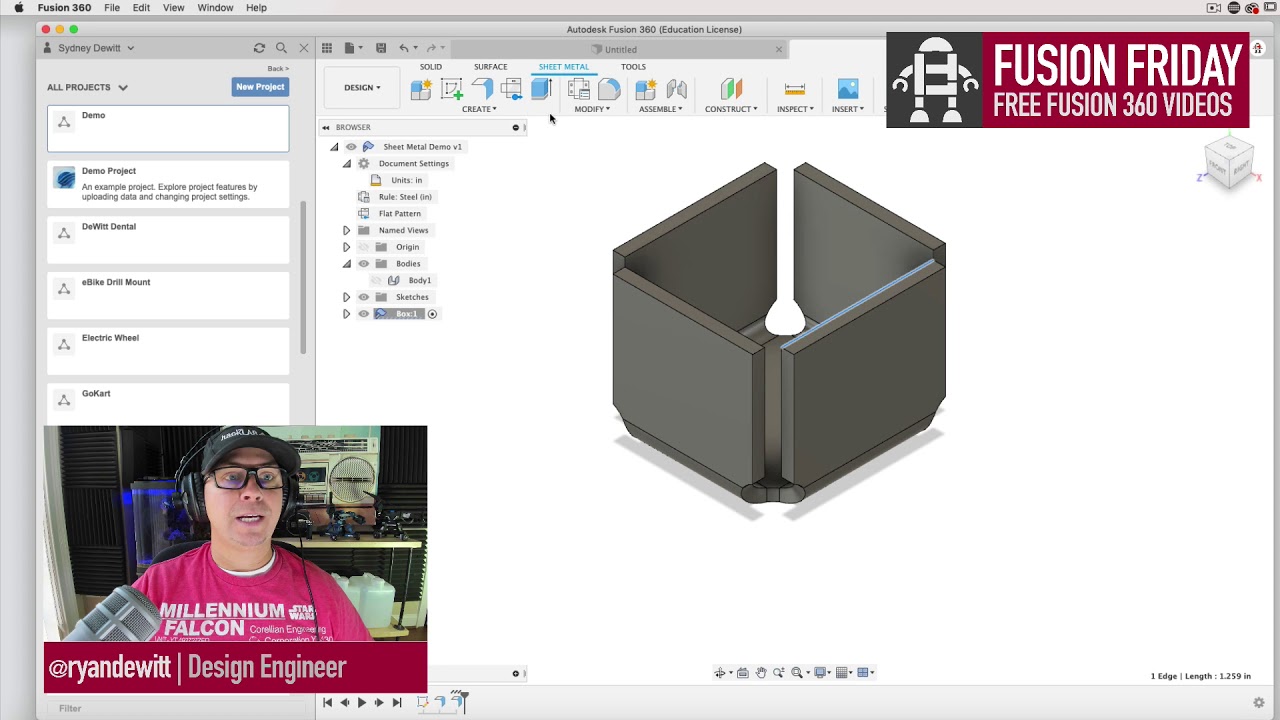Play the timeline
1280x720 pixels.
362,703
